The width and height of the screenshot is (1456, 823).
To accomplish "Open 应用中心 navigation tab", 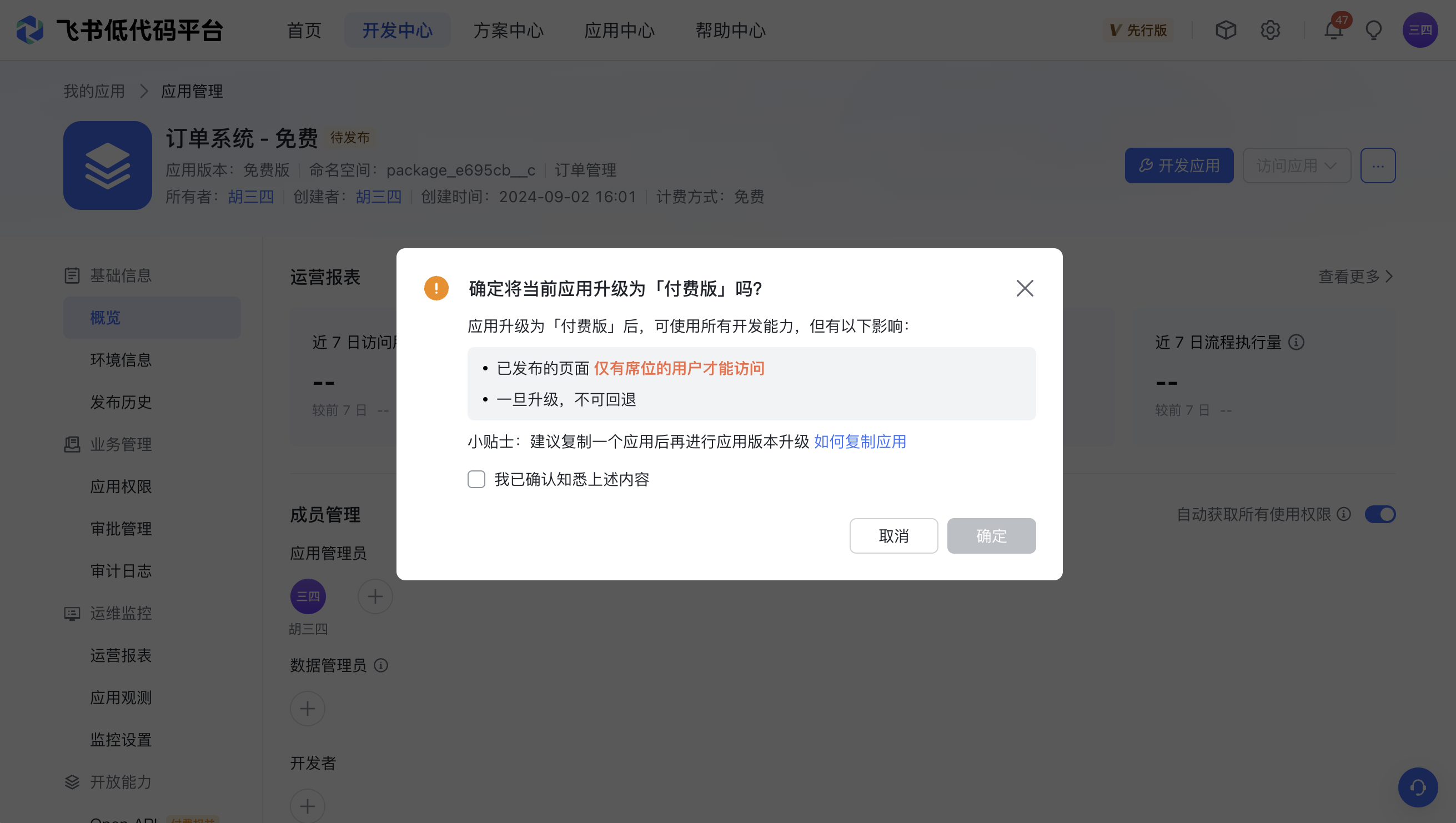I will (x=619, y=30).
